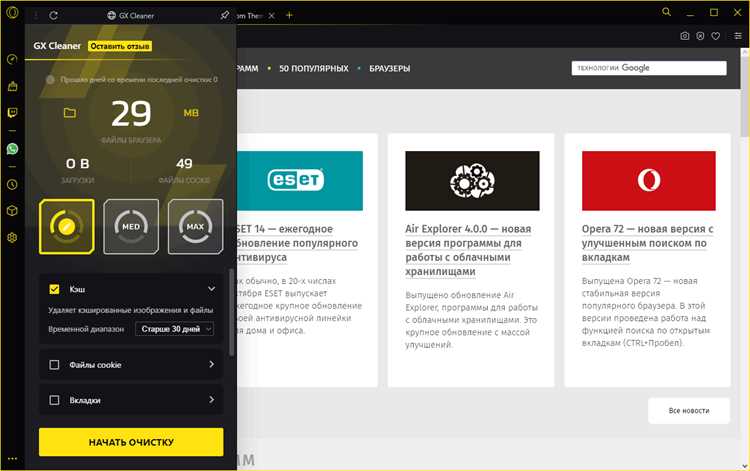Open Easy Setup sliders icon

tap(738, 36)
